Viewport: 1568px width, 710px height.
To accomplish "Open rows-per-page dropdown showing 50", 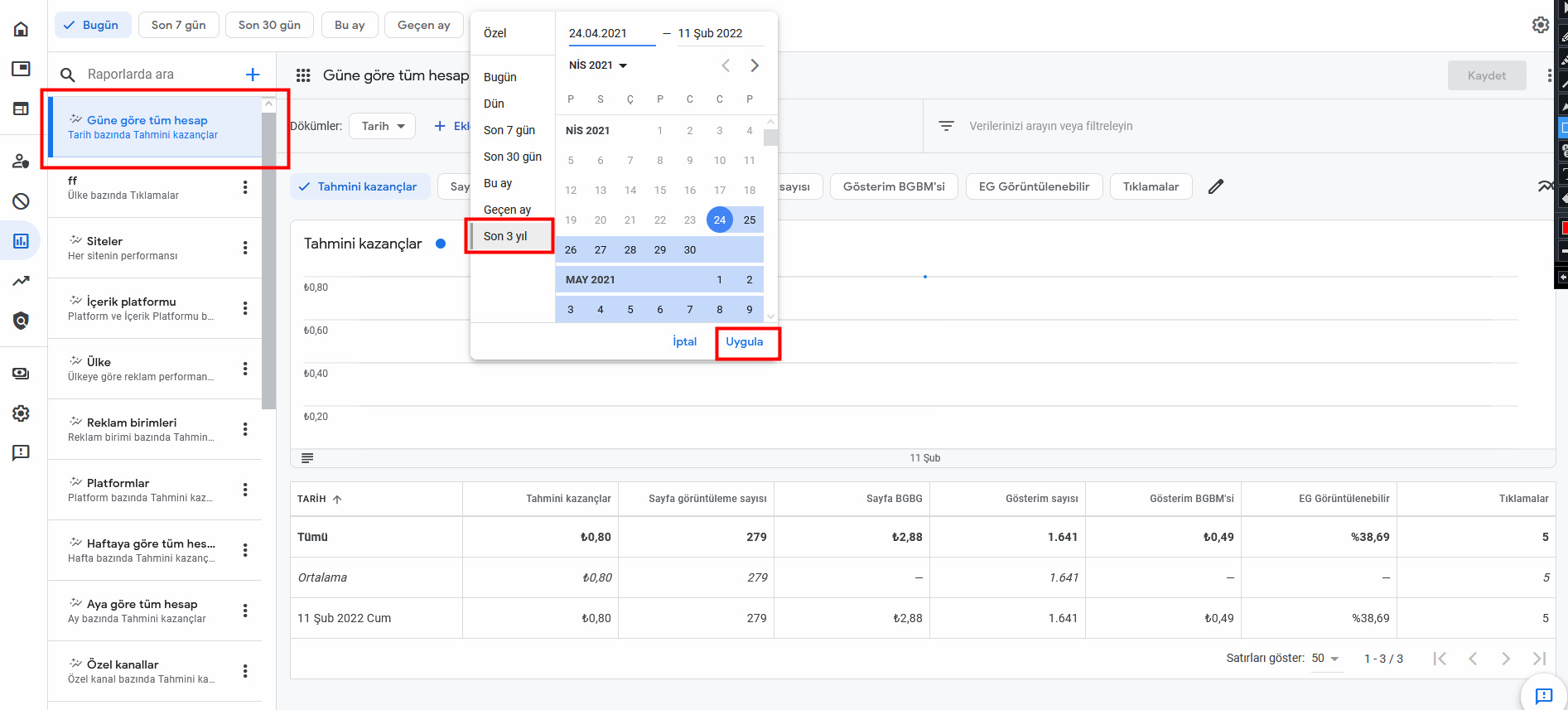I will coord(1325,659).
